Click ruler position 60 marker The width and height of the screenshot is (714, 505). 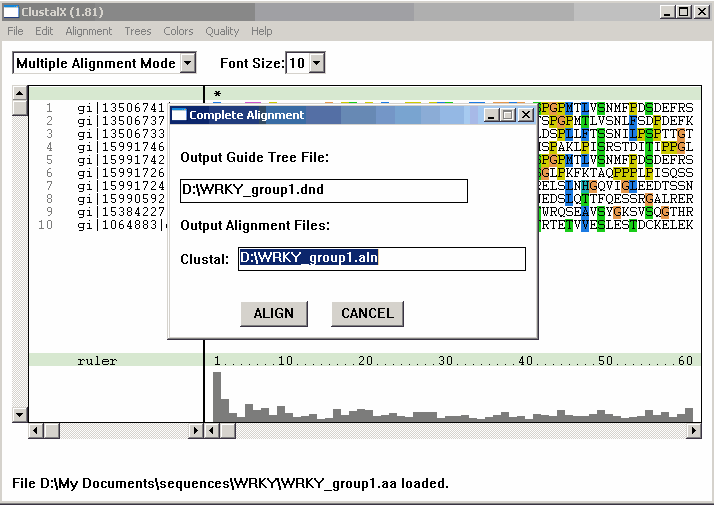coord(685,361)
